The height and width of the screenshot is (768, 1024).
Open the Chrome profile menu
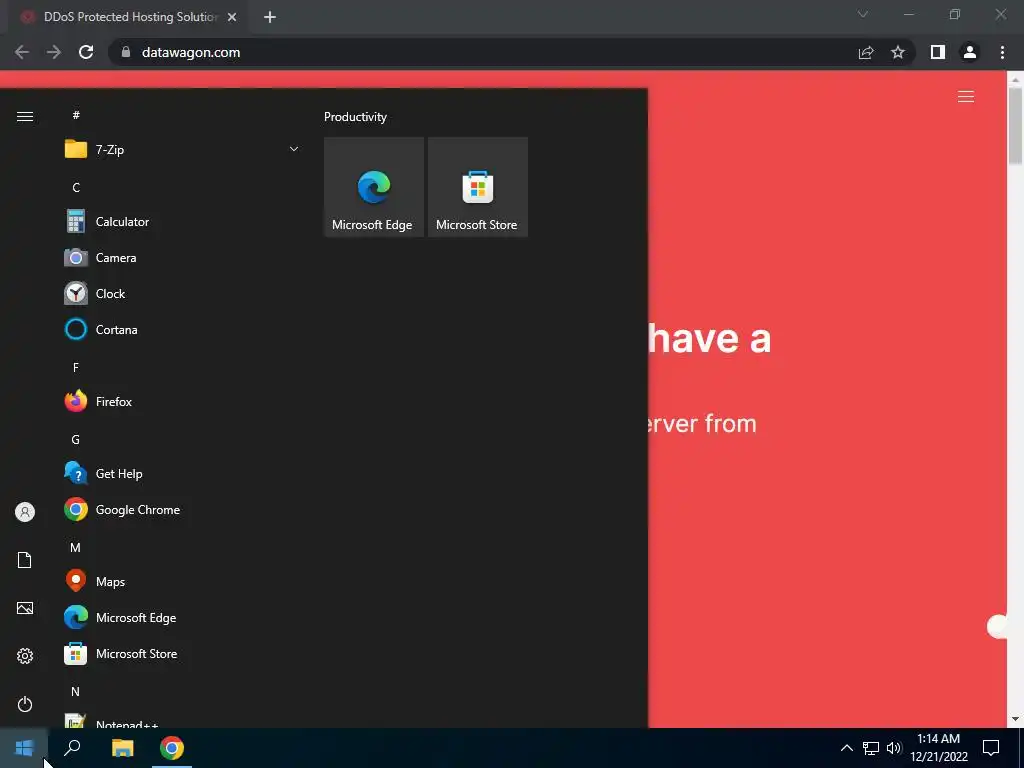pyautogui.click(x=970, y=52)
